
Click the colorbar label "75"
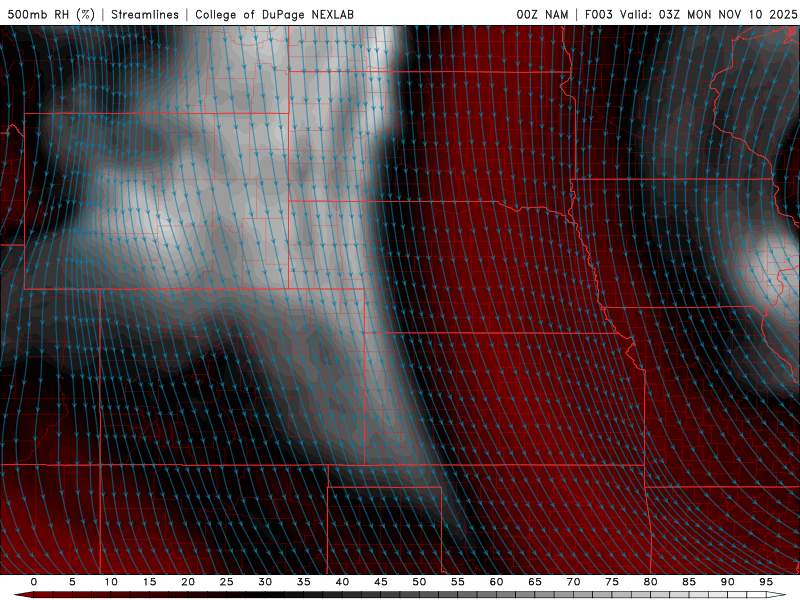pyautogui.click(x=612, y=582)
